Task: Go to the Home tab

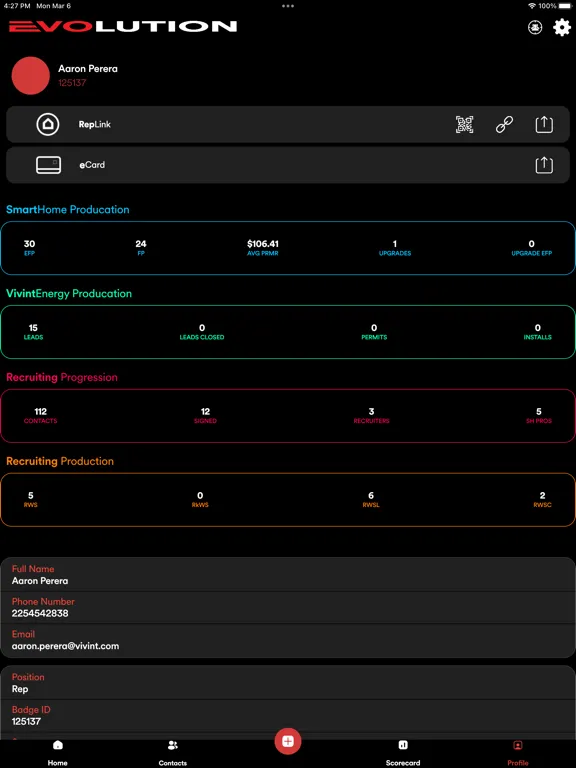Action: click(57, 753)
